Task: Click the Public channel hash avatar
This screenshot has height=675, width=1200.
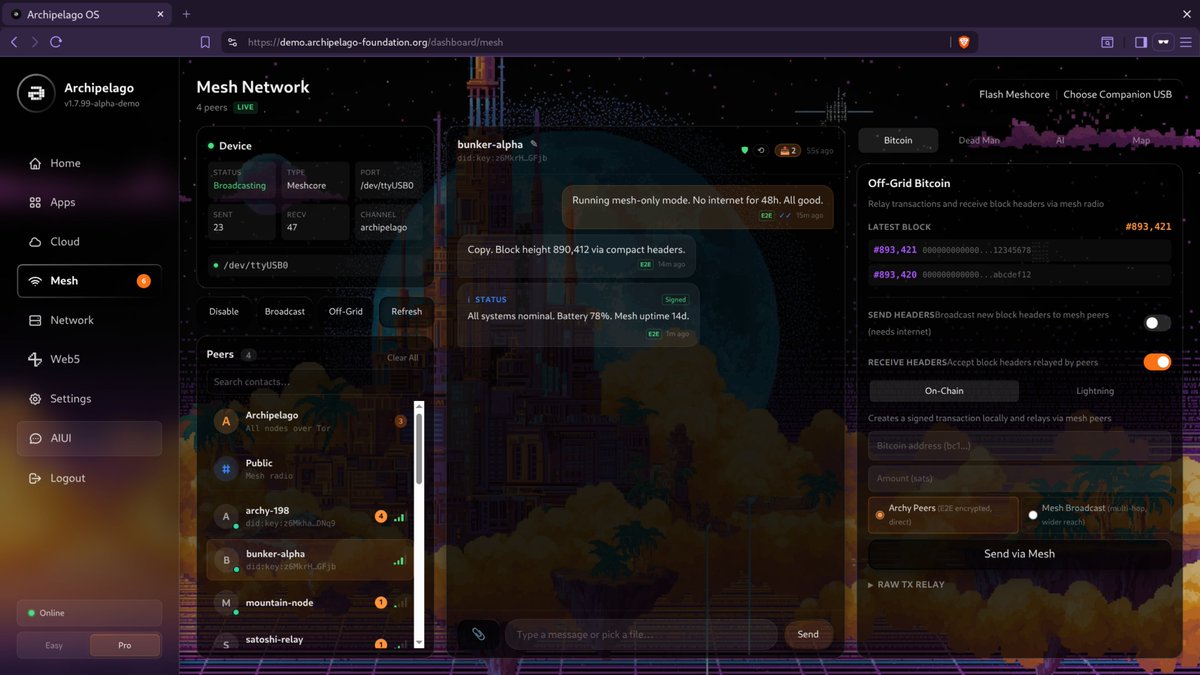Action: click(226, 468)
